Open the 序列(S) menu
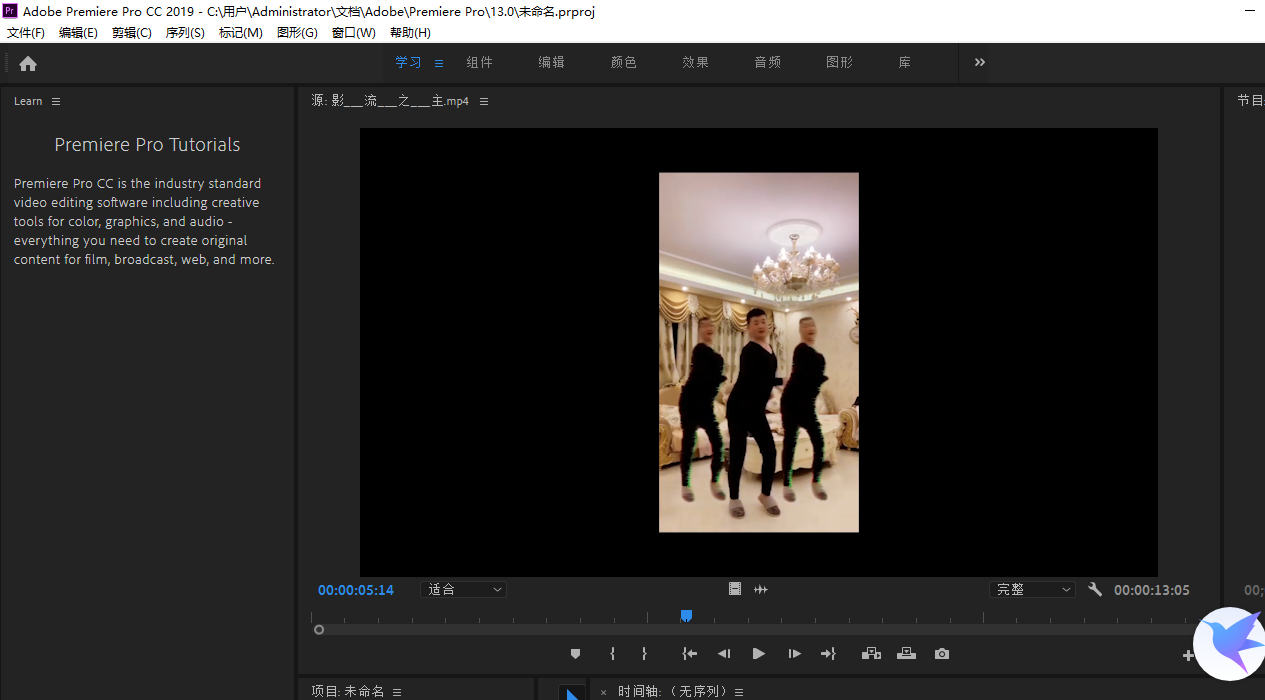Screen dimensions: 1265x700 [185, 33]
